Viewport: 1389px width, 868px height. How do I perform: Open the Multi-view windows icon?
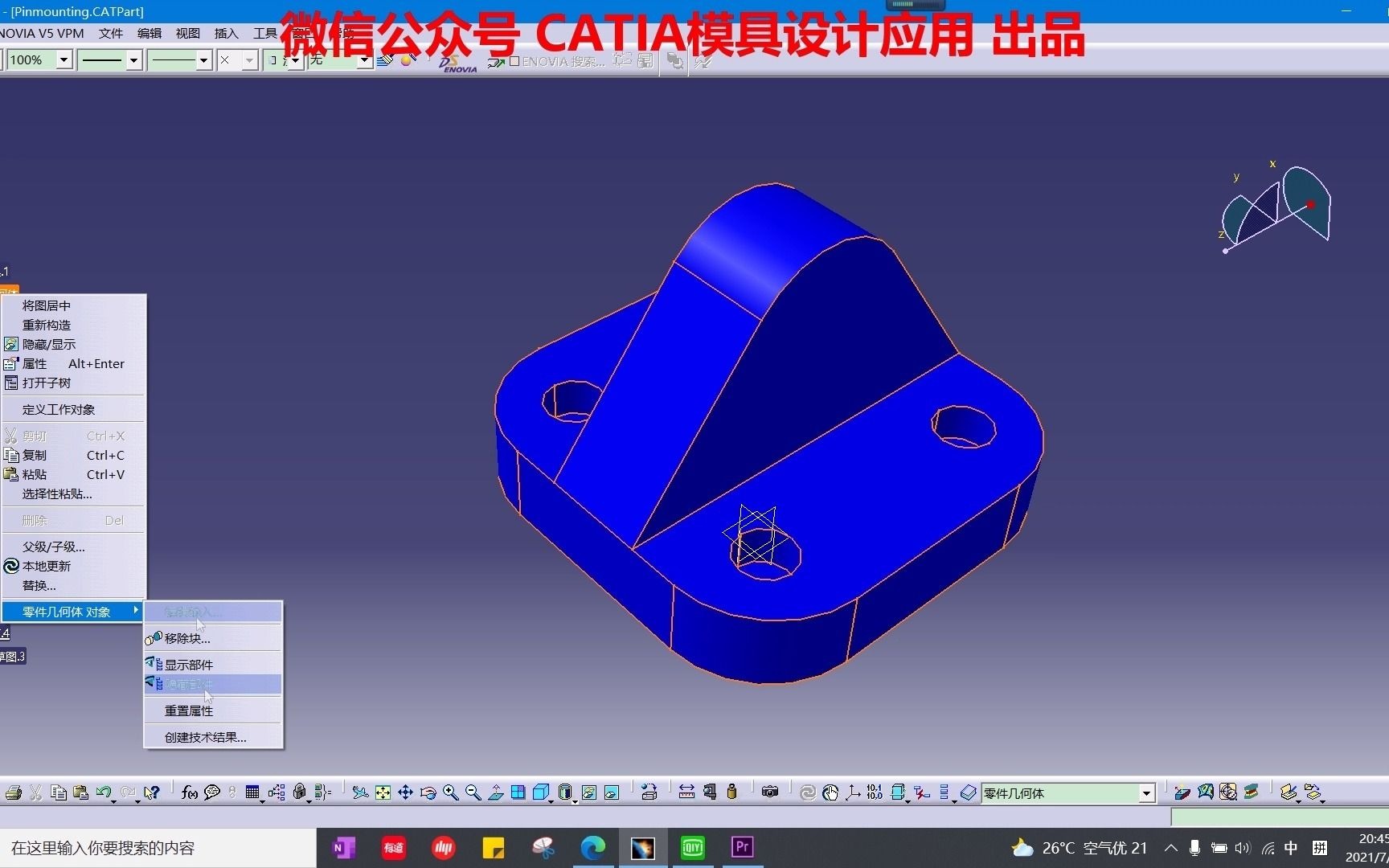(518, 792)
